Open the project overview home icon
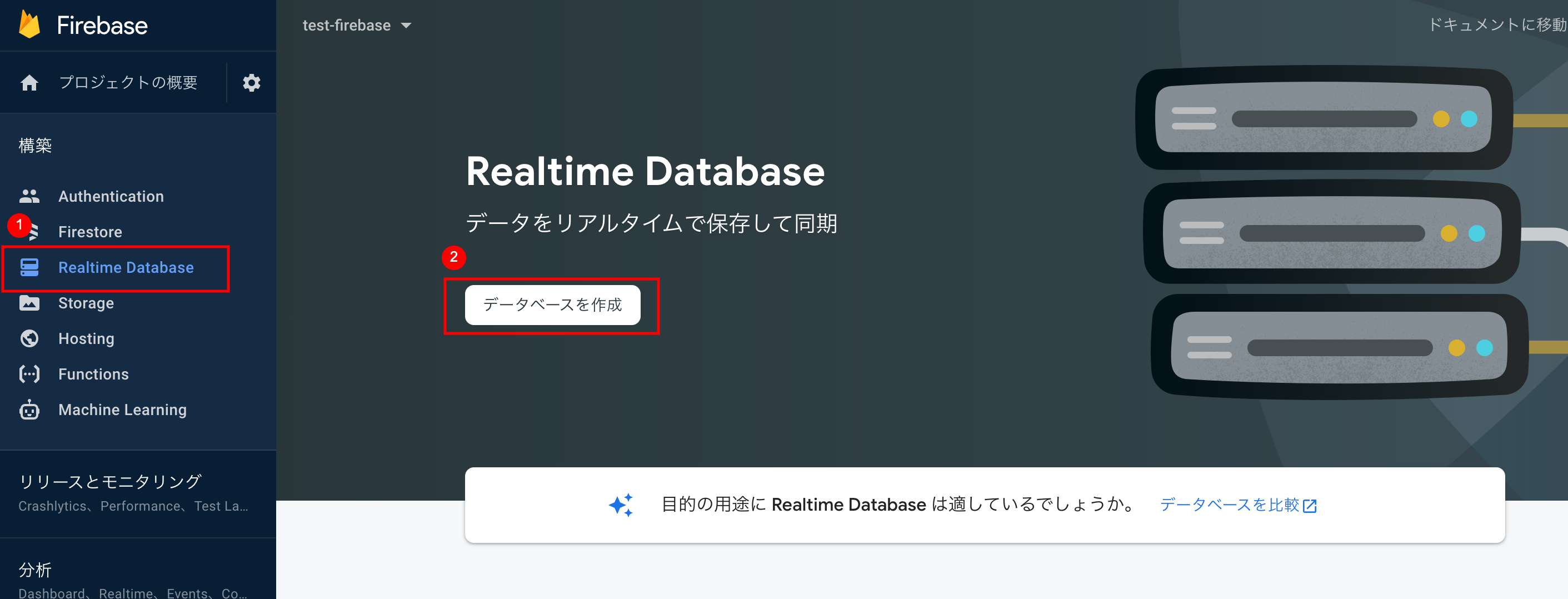The width and height of the screenshot is (1568, 599). click(29, 83)
